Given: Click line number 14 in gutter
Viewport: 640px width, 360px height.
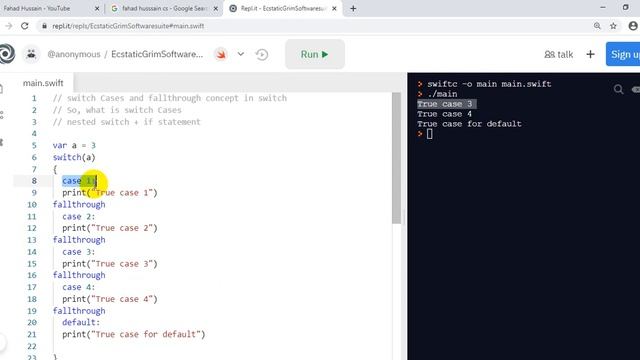Looking at the screenshot, I should point(32,252).
